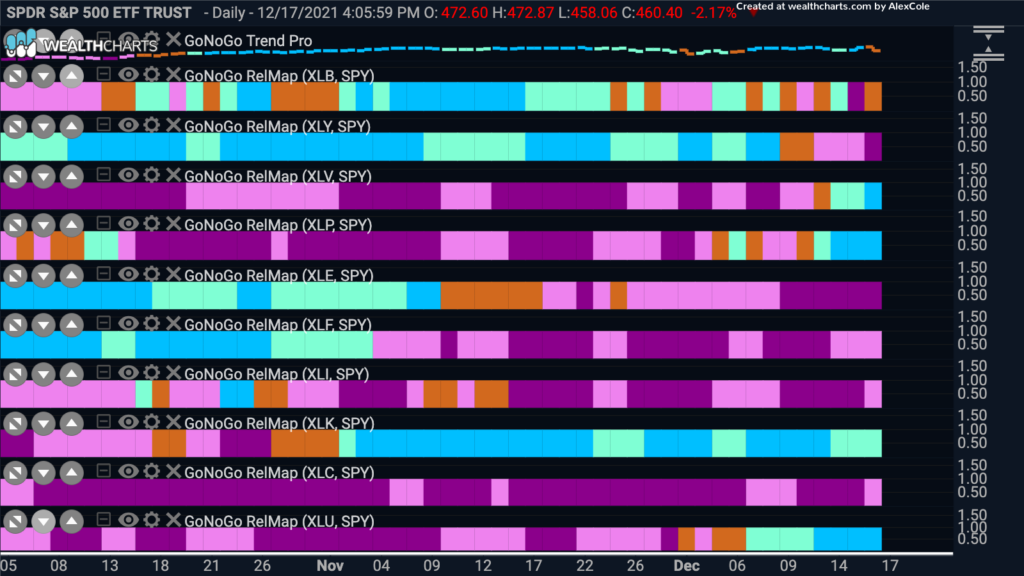Open settings gear for RelMap XLI panel
Viewport: 1024px width, 576px height.
click(x=152, y=372)
